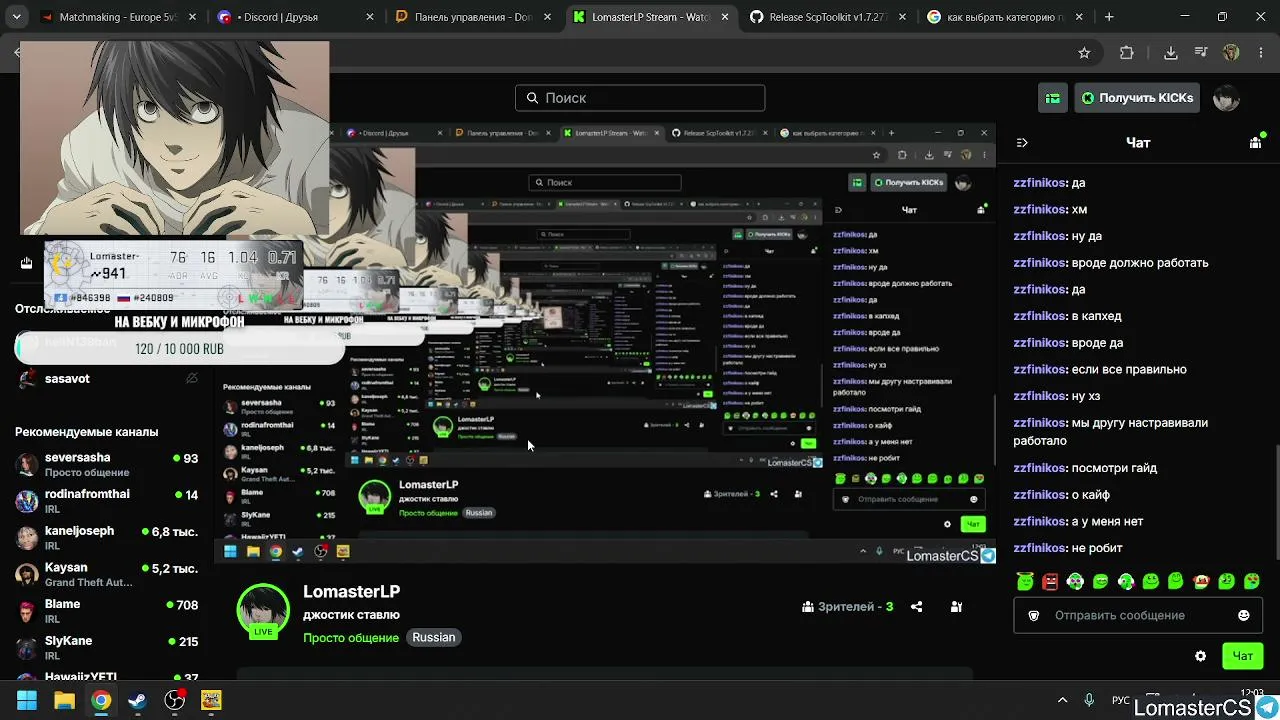Share the LomasterLP stream

click(x=916, y=607)
